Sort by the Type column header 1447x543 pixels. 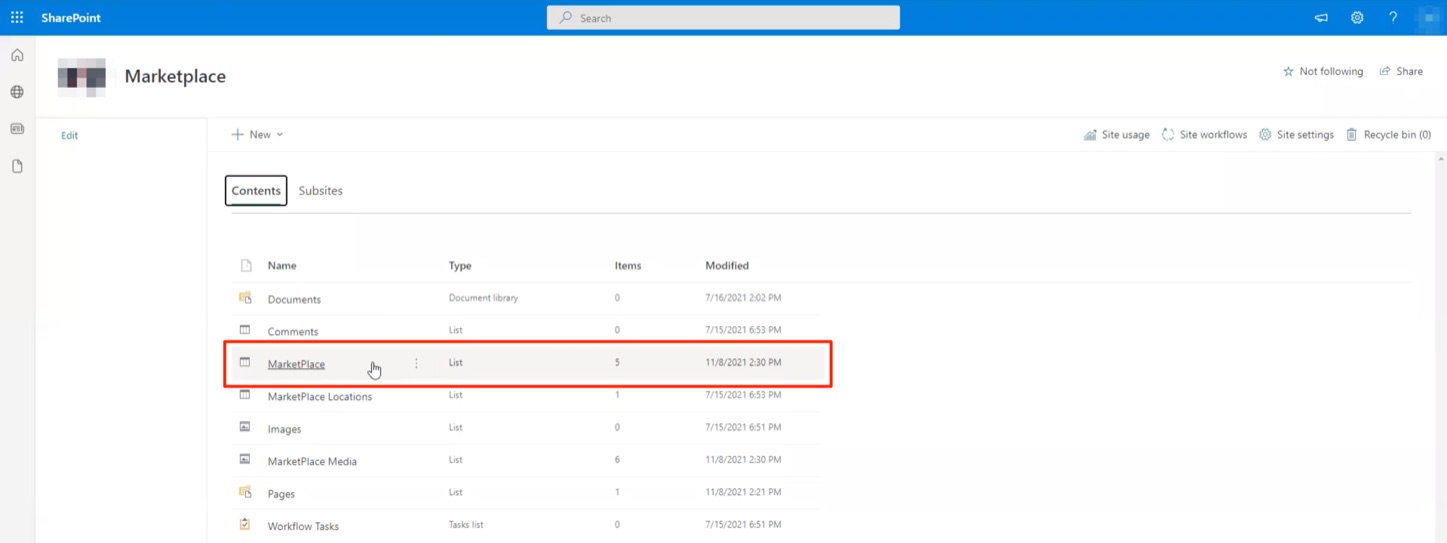[460, 266]
